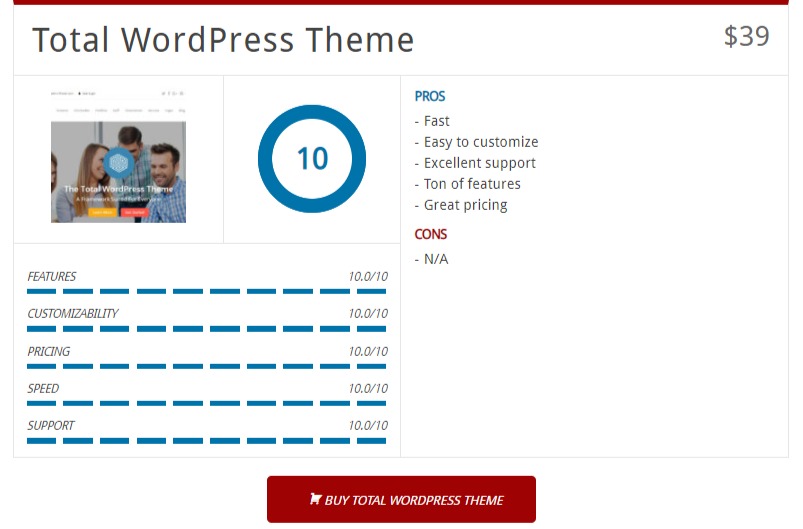This screenshot has height=529, width=803.
Task: Click the PROS heading
Action: (430, 96)
